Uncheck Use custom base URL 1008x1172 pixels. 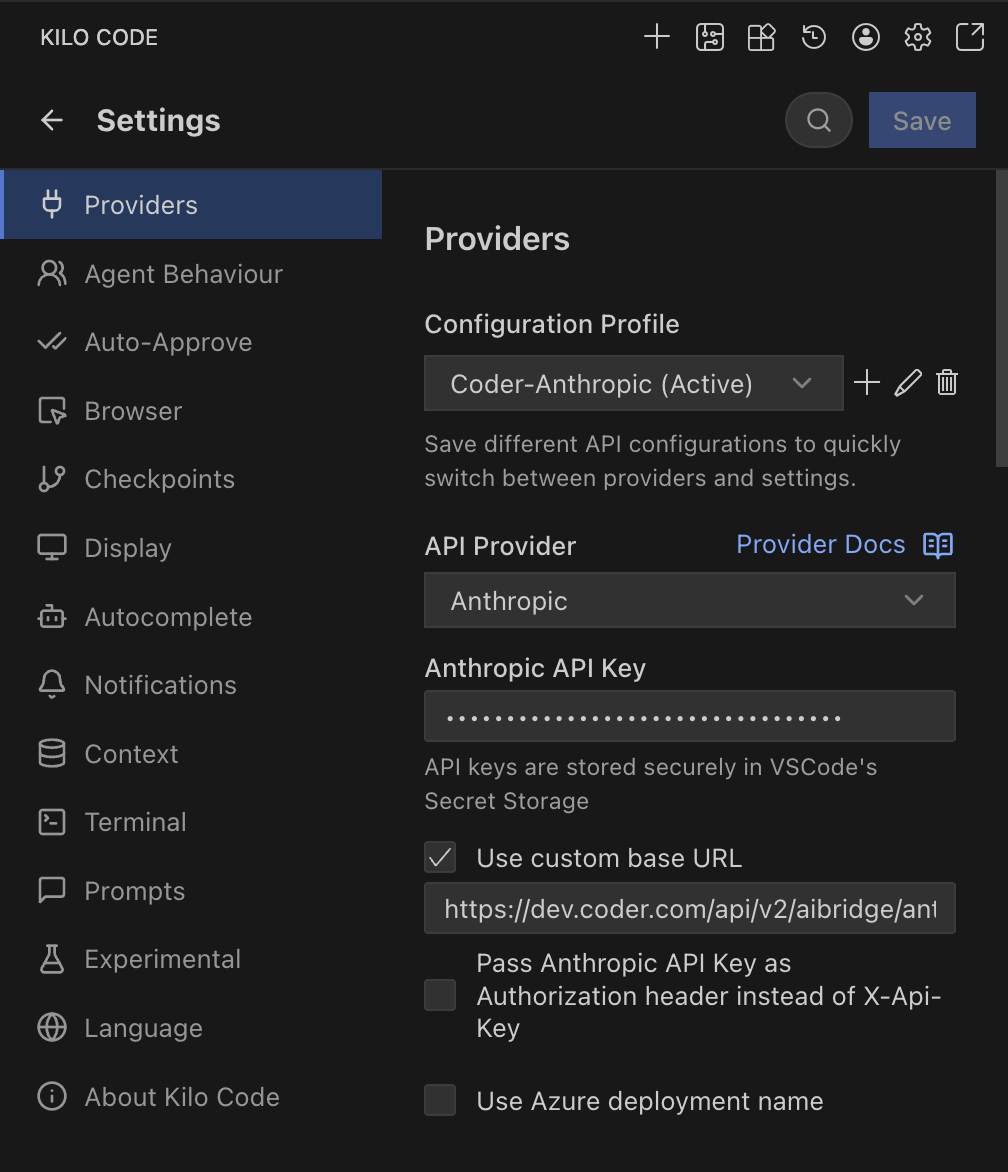(x=440, y=857)
